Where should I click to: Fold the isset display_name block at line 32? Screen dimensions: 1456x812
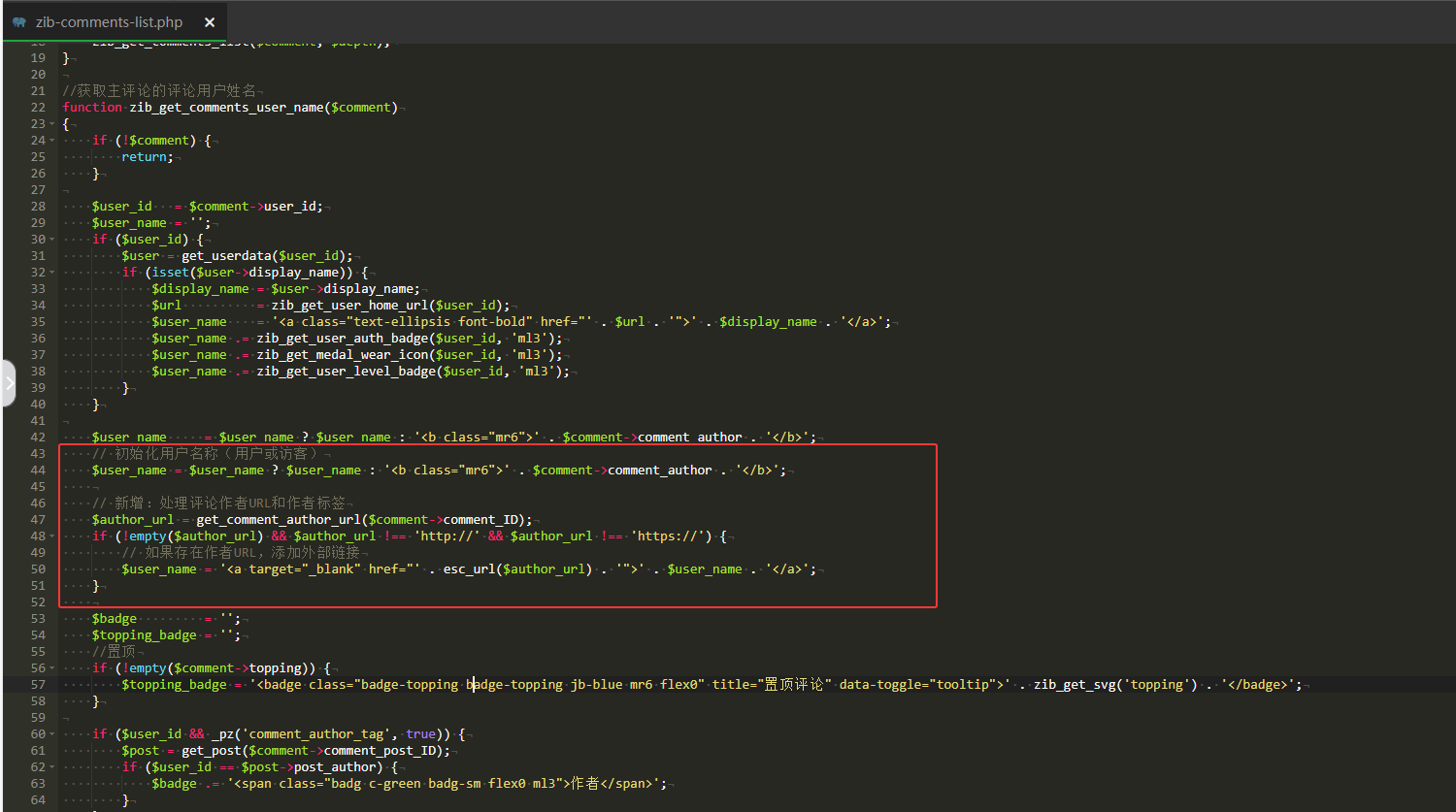tap(52, 273)
